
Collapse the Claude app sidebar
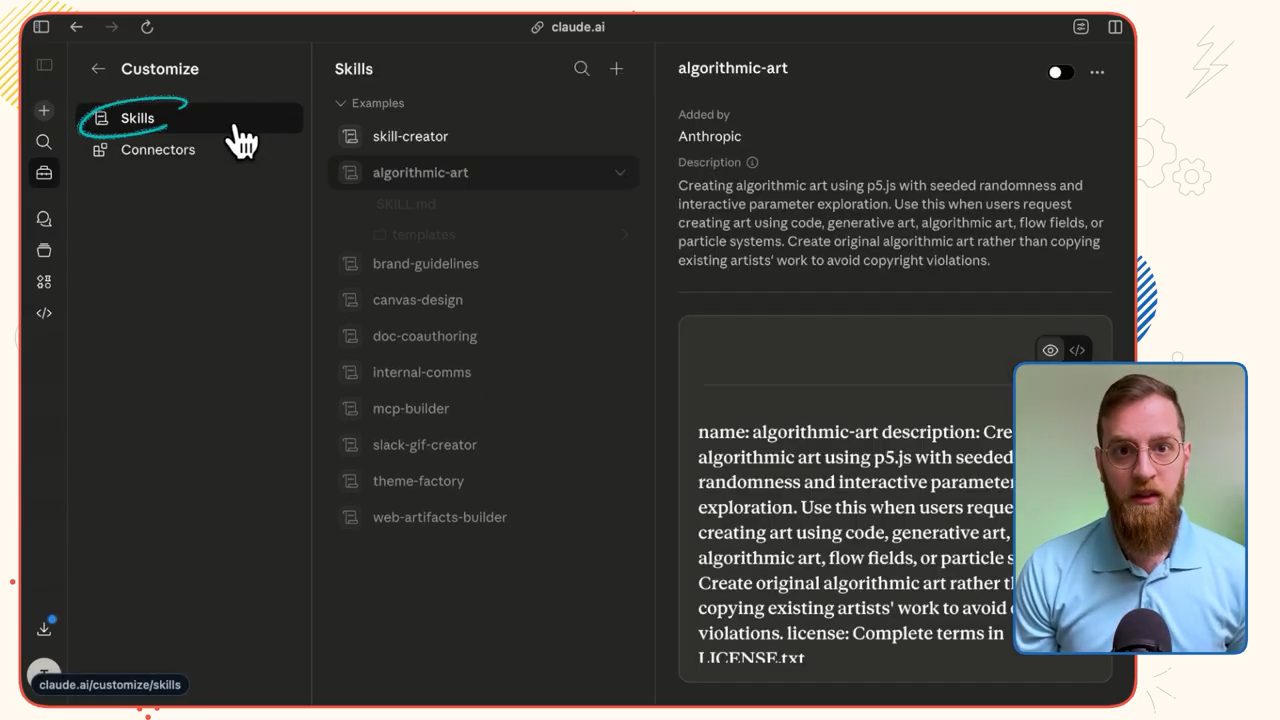click(x=44, y=65)
